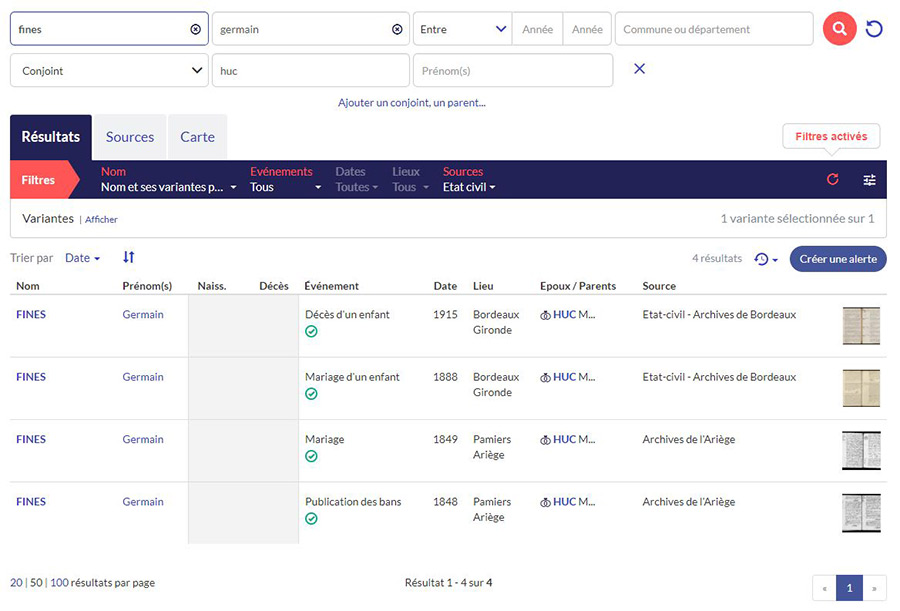
Task: Expand the Conjoint relation dropdown
Action: click(109, 71)
